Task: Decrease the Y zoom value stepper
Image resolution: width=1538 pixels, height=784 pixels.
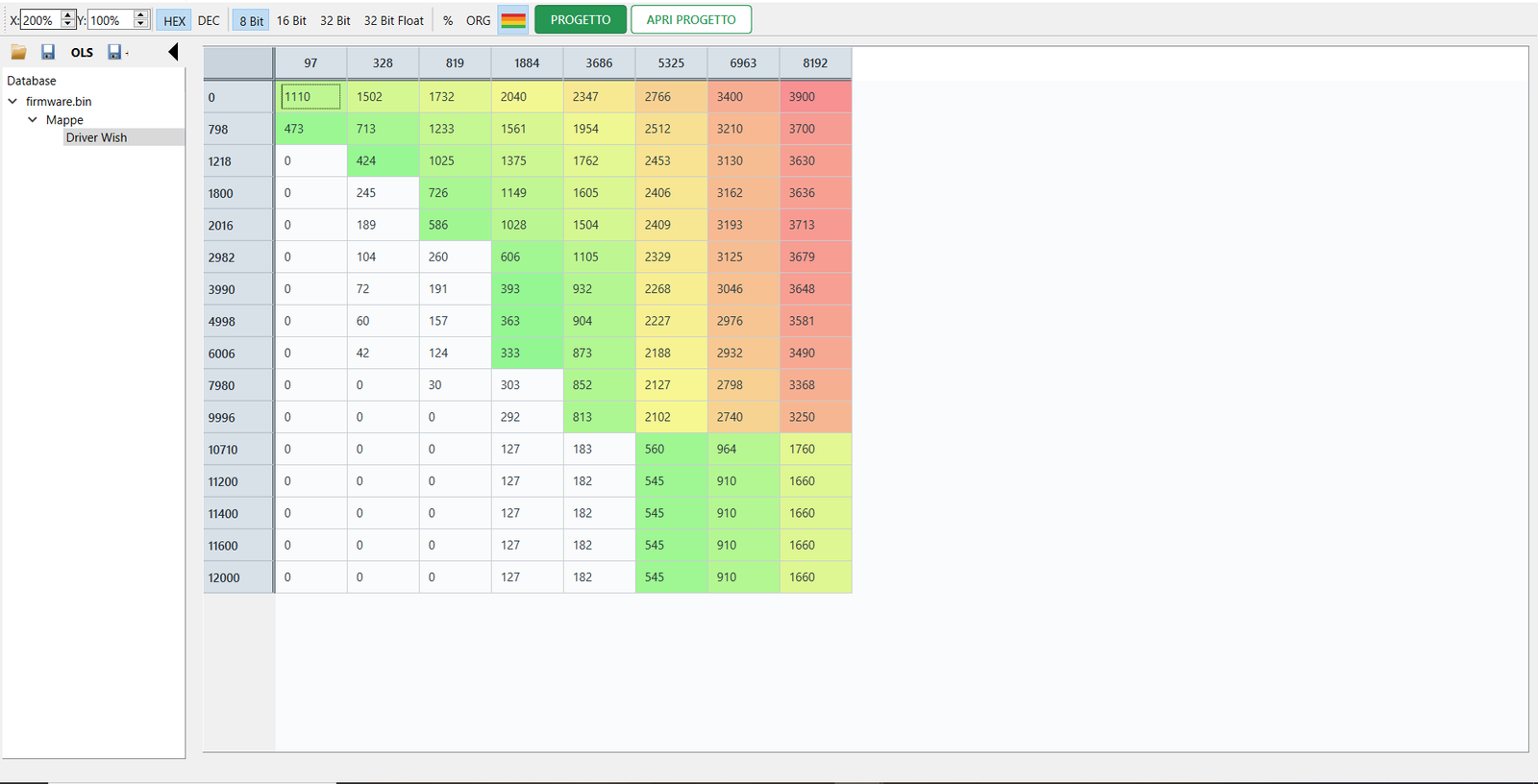Action: tap(141, 24)
